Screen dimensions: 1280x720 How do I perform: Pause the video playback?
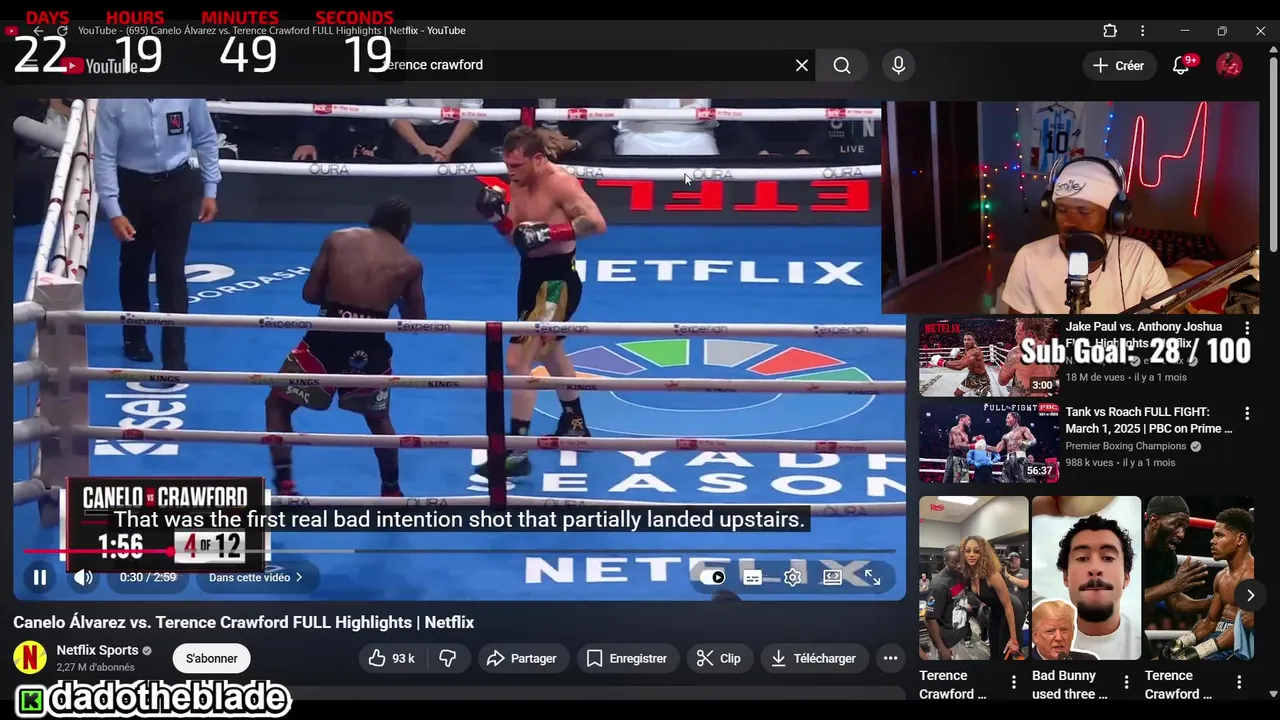pyautogui.click(x=40, y=577)
